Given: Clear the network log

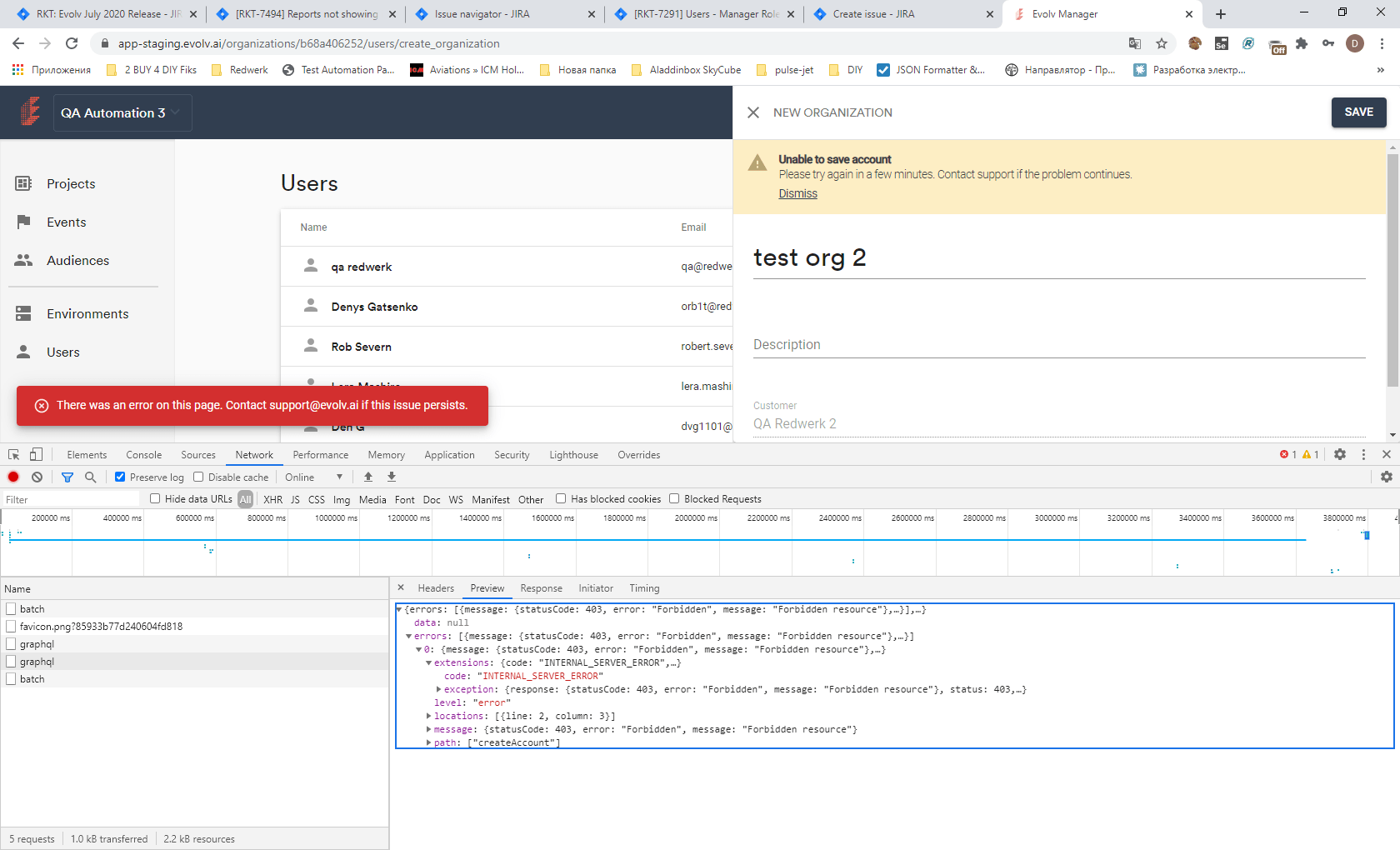Looking at the screenshot, I should 37,477.
